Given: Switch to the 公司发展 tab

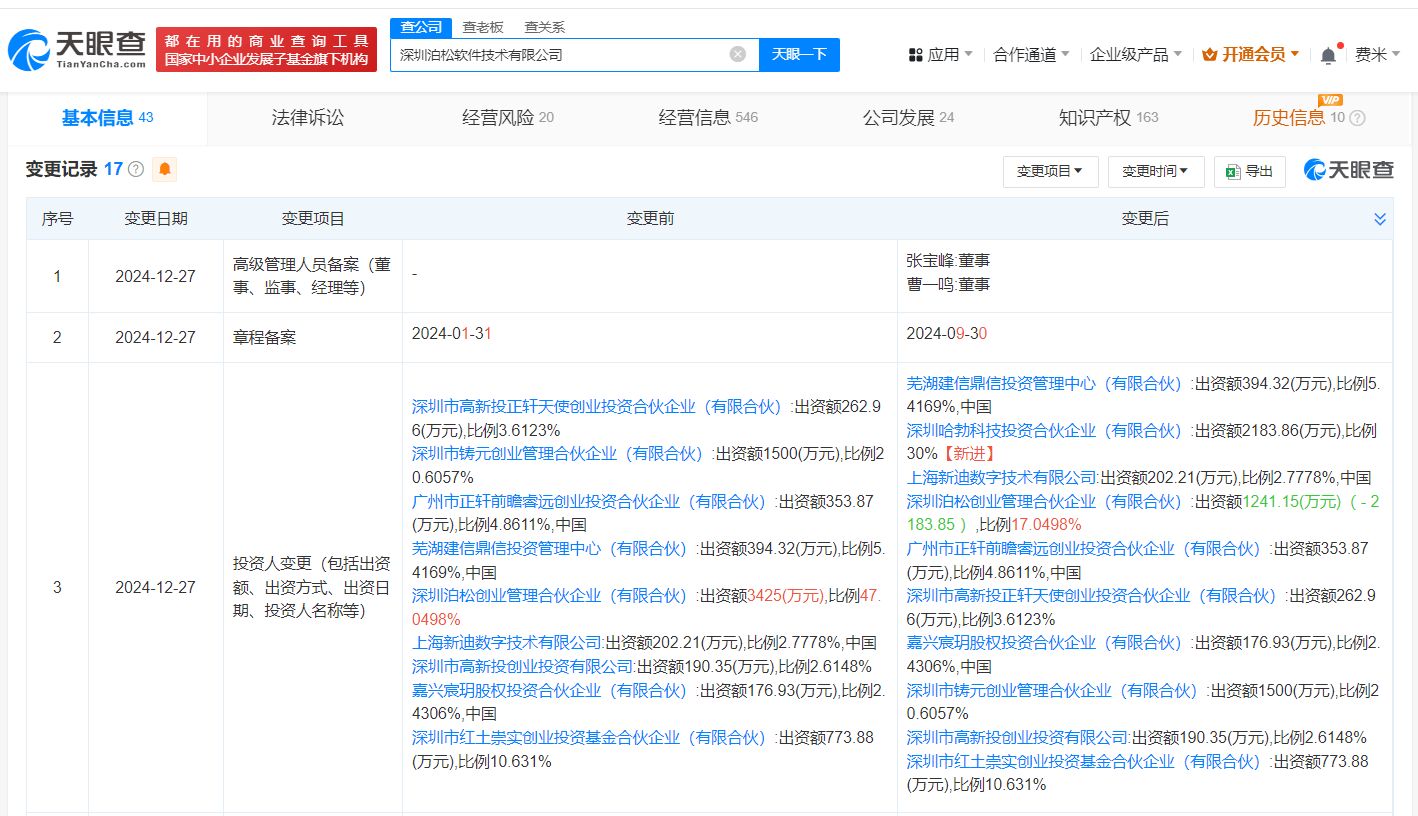Looking at the screenshot, I should [908, 118].
